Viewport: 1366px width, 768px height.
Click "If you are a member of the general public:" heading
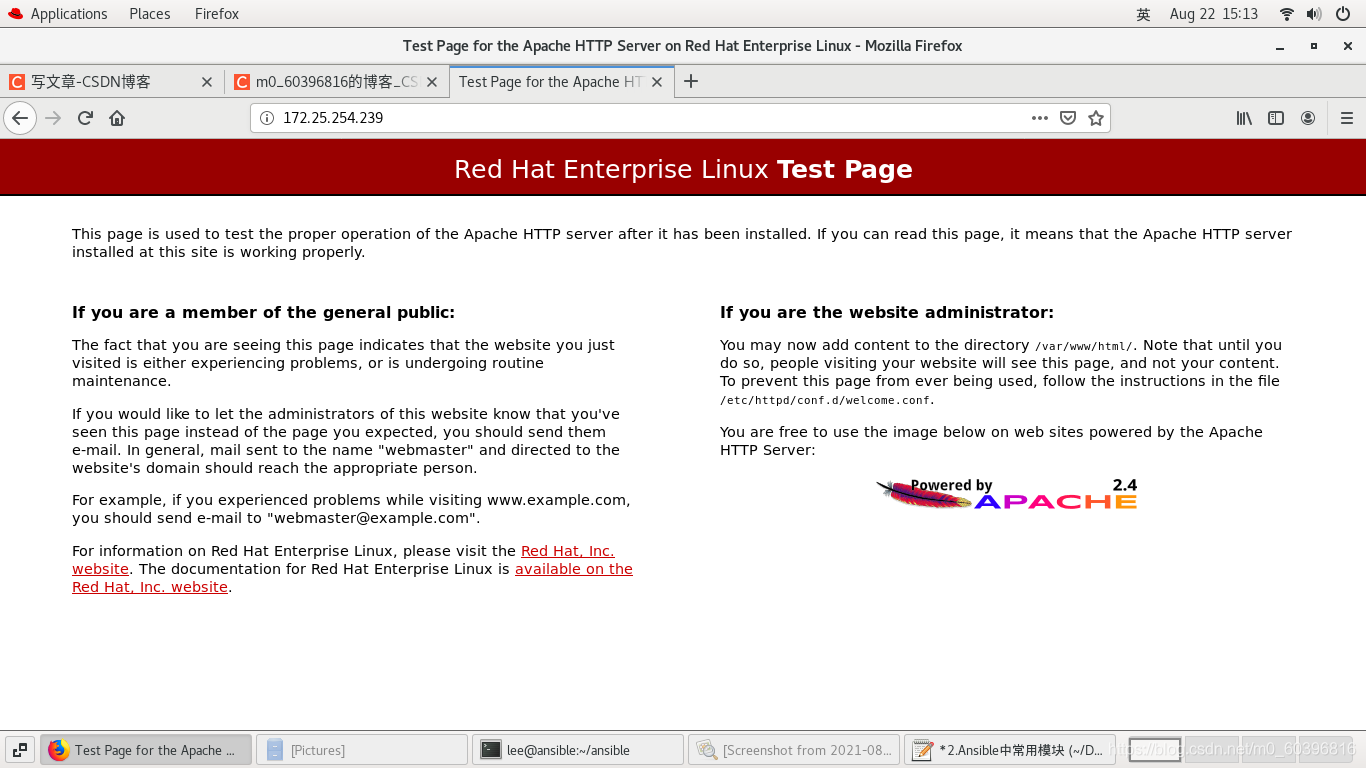click(x=263, y=313)
